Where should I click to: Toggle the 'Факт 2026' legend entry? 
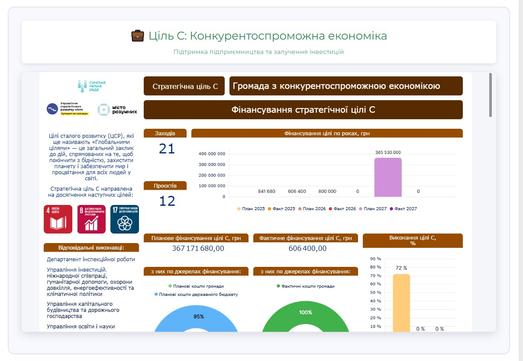(x=343, y=209)
